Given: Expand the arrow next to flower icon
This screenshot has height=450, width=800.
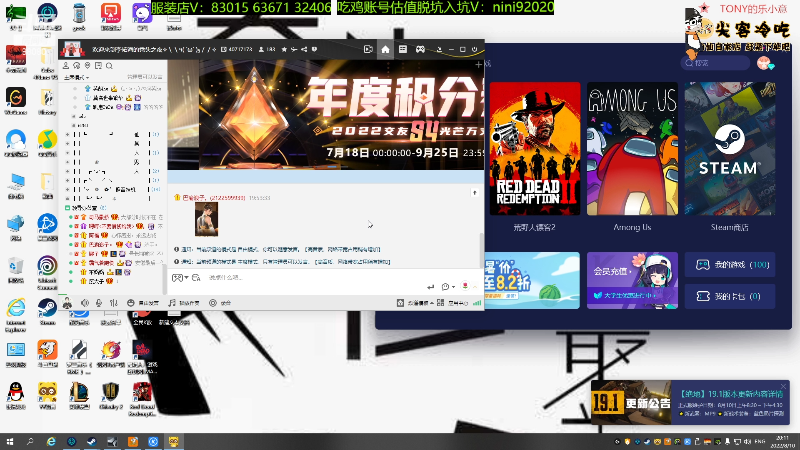Looking at the screenshot, I should click(x=475, y=287).
